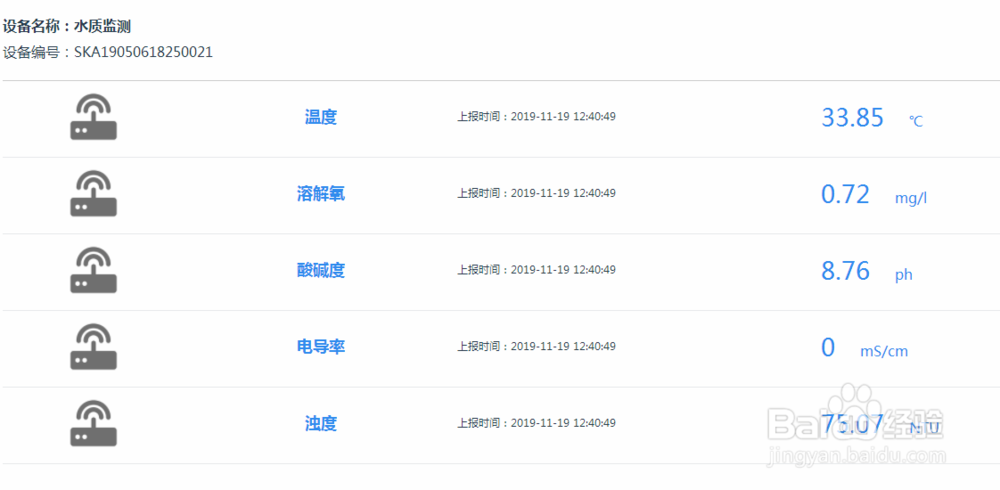
Task: Open the 电导率 sensor link
Action: (x=321, y=347)
